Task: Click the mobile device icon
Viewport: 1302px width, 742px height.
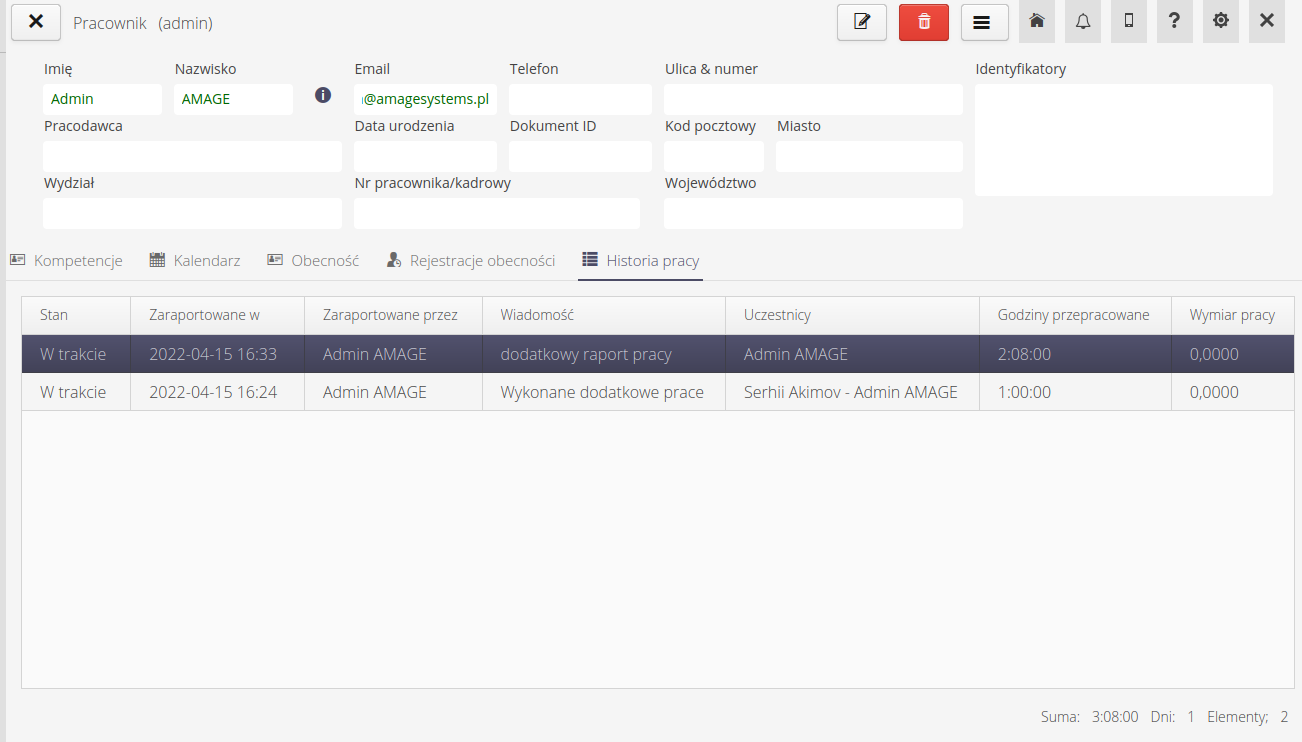Action: point(1128,21)
